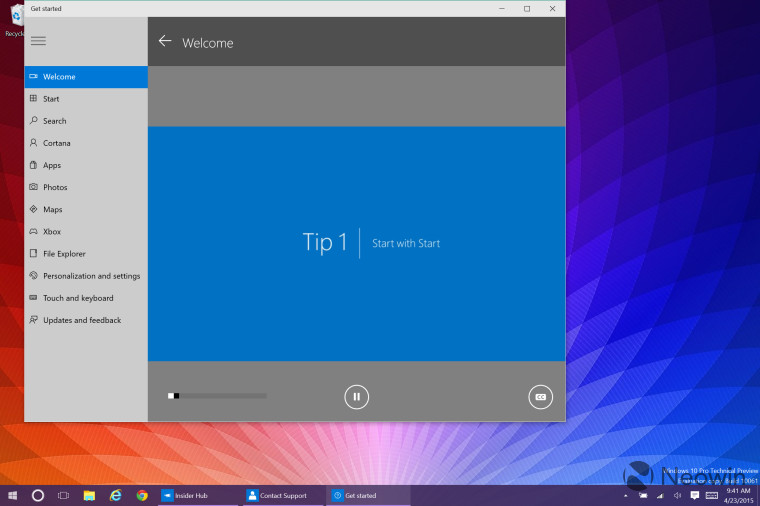Open Task View on taskbar
This screenshot has width=760, height=506.
coord(63,495)
